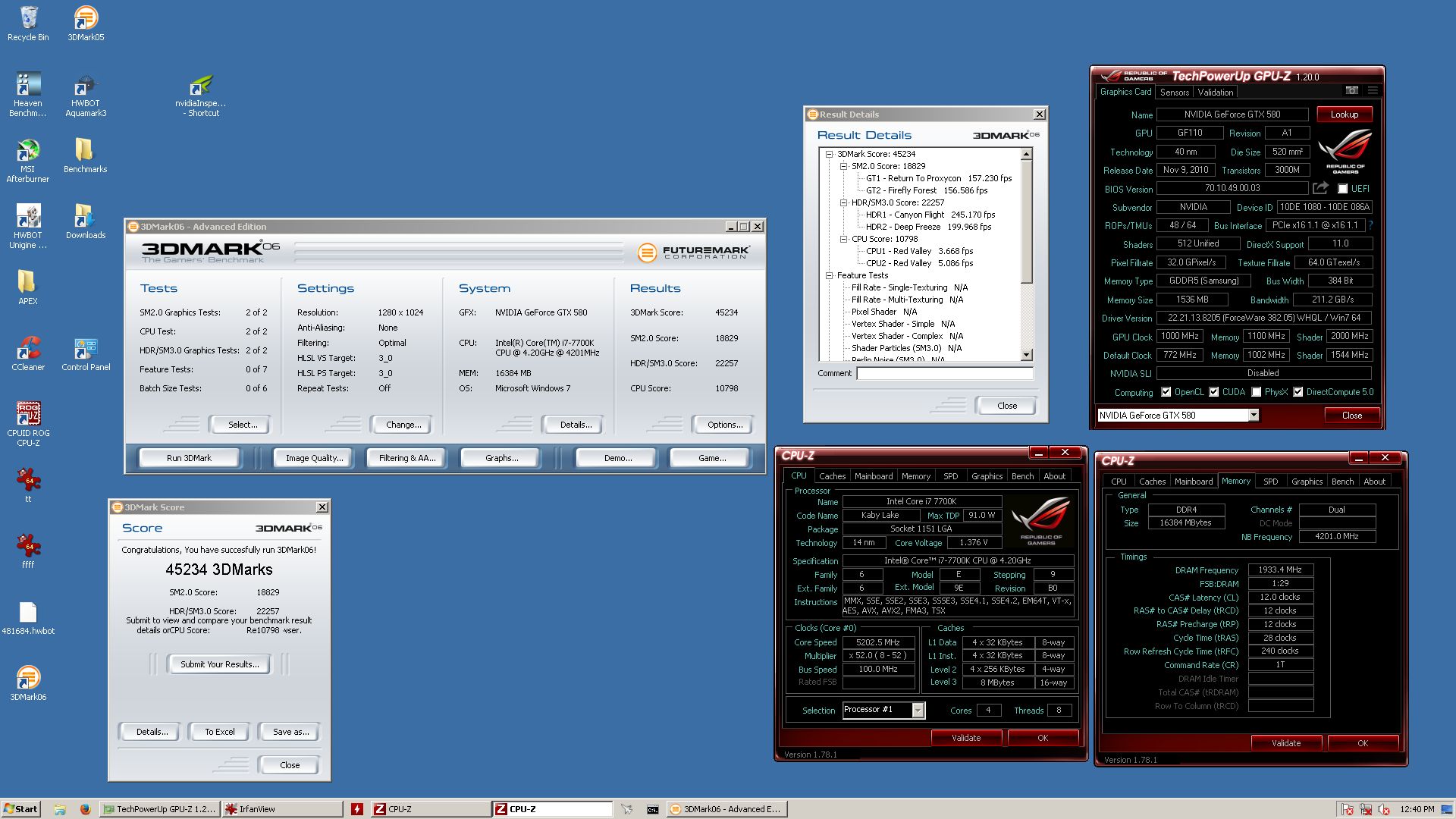
Task: Click the Comment input field
Action: (944, 373)
